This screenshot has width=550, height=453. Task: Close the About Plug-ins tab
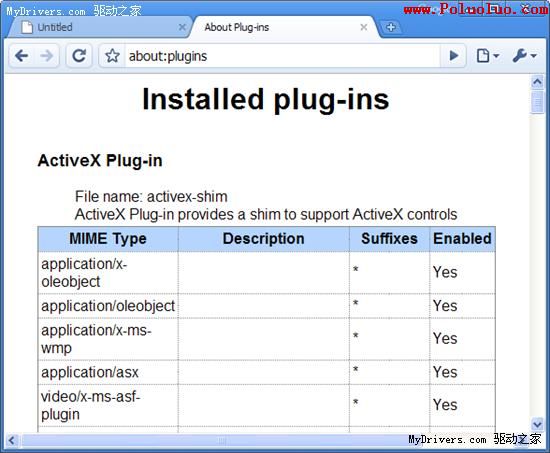point(364,27)
